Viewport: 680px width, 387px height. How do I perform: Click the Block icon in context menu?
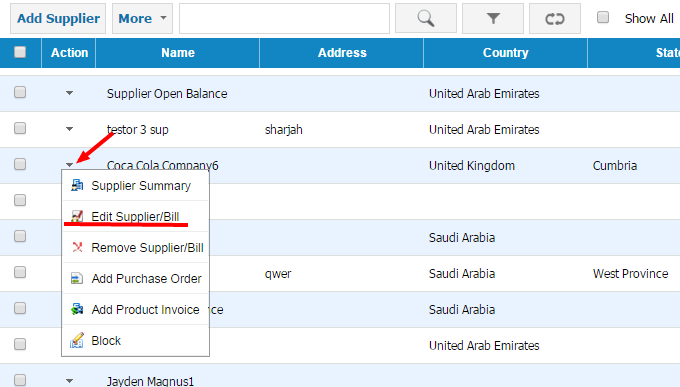point(77,341)
